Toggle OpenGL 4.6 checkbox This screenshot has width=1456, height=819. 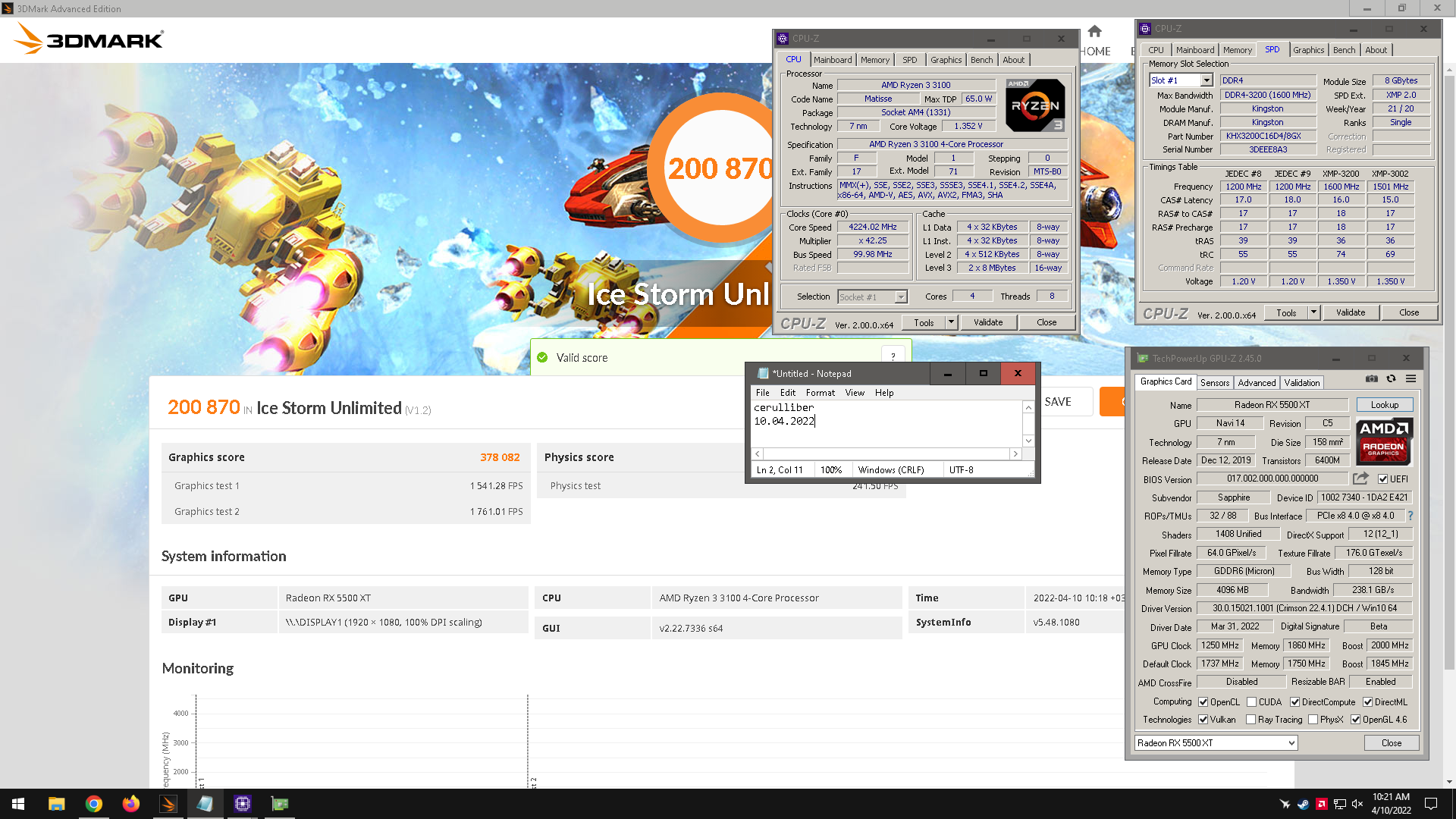coord(1355,720)
